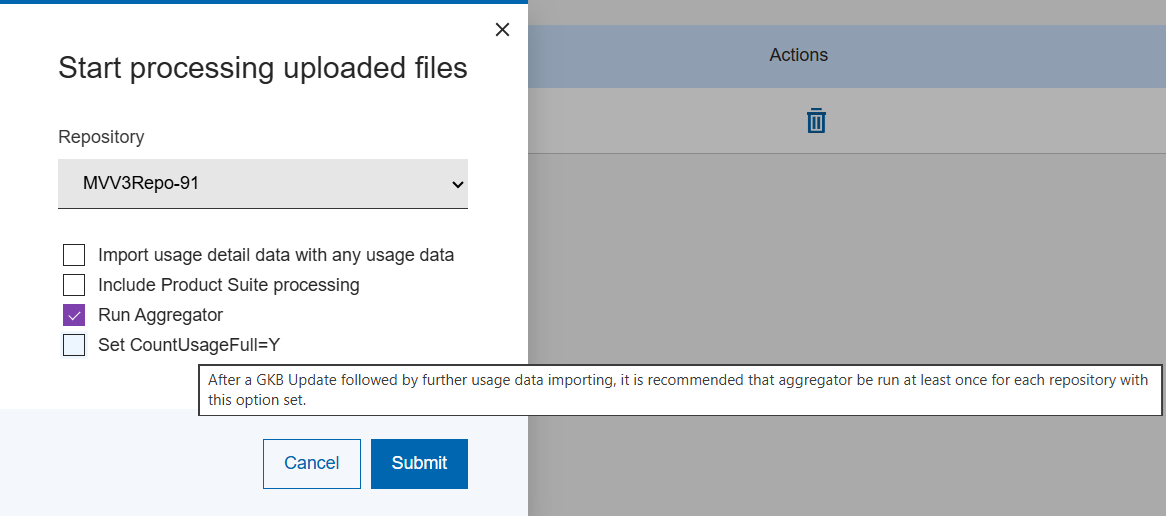
Task: Check the Set CountUsageFull=Y box
Action: coord(74,345)
